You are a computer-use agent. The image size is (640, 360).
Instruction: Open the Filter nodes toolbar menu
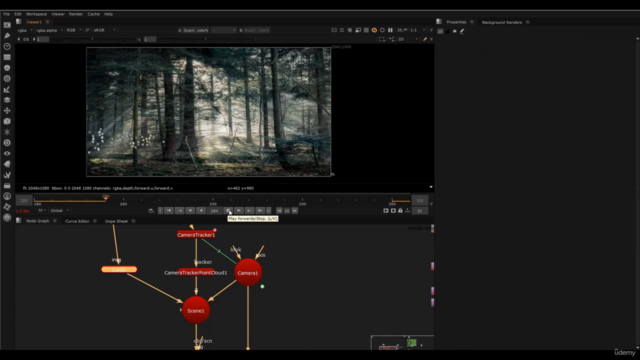pyautogui.click(x=7, y=78)
